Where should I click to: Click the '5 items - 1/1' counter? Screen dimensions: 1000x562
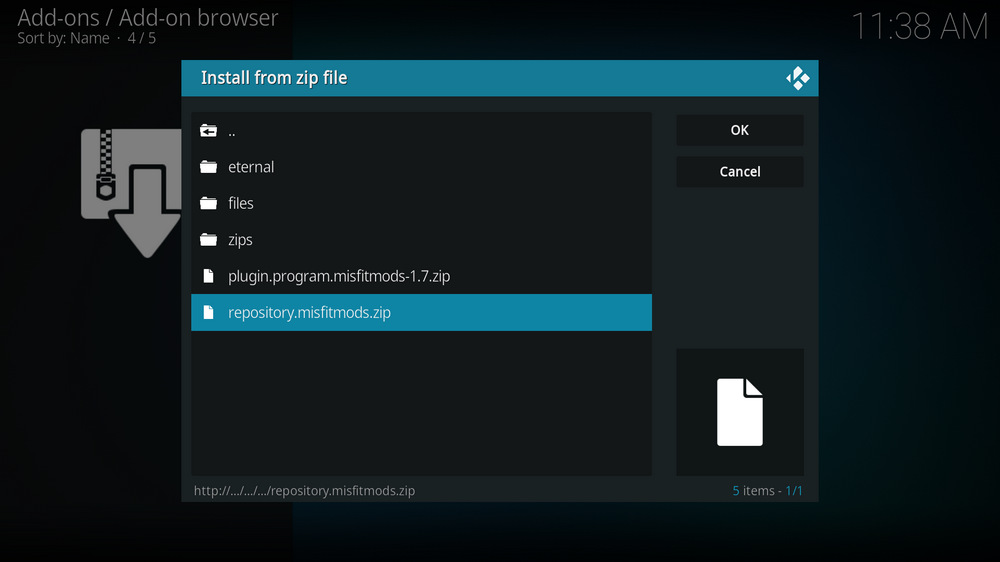click(x=767, y=491)
